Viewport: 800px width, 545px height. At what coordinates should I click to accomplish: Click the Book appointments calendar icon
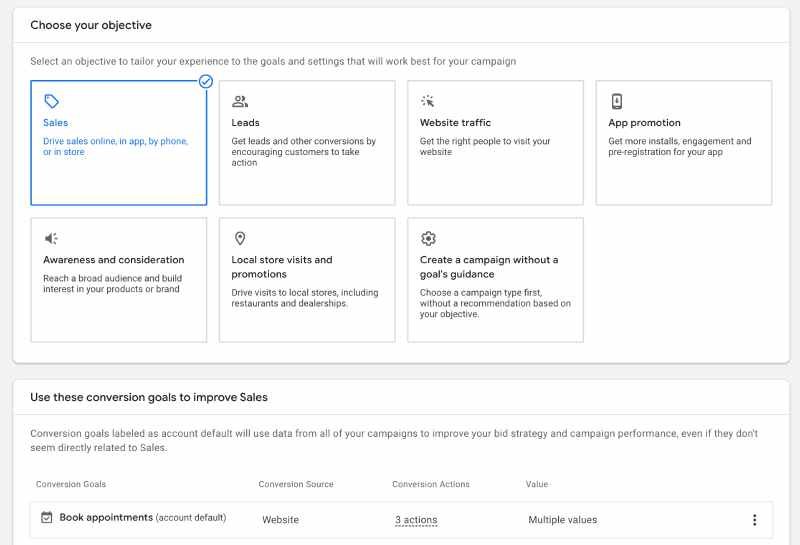(x=46, y=518)
